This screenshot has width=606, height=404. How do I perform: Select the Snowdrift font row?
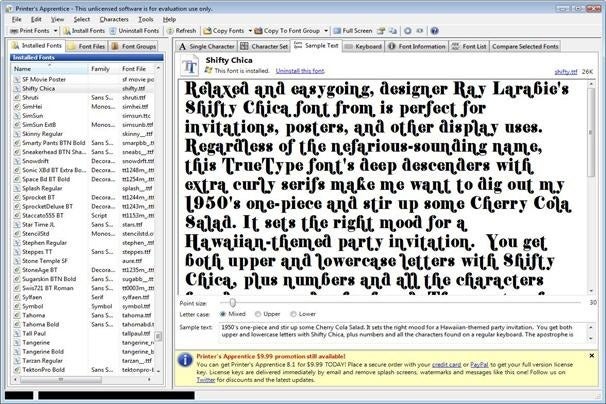[x=83, y=161]
